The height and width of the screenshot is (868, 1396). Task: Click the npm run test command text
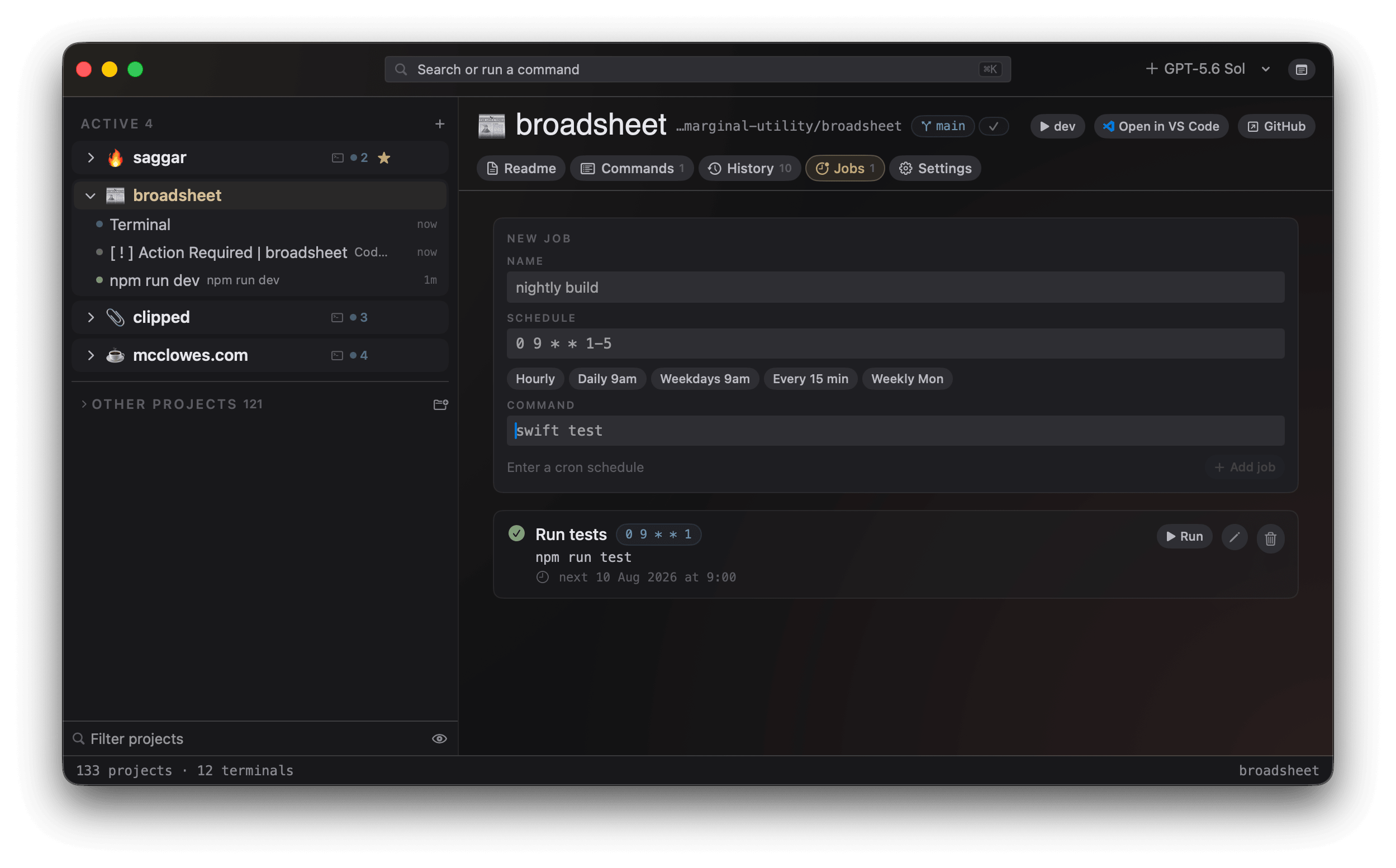coord(583,557)
